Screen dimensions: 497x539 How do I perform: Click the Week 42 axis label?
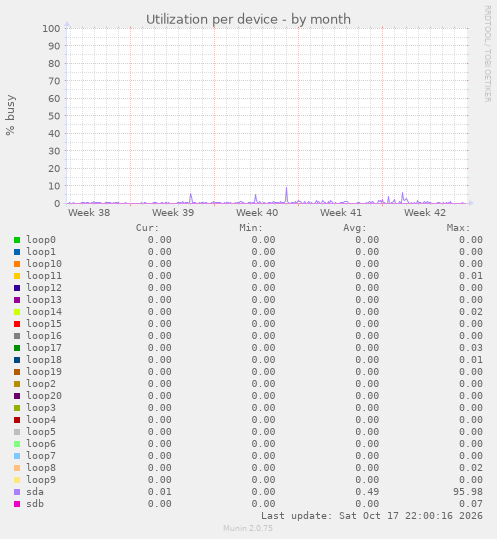[x=425, y=213]
